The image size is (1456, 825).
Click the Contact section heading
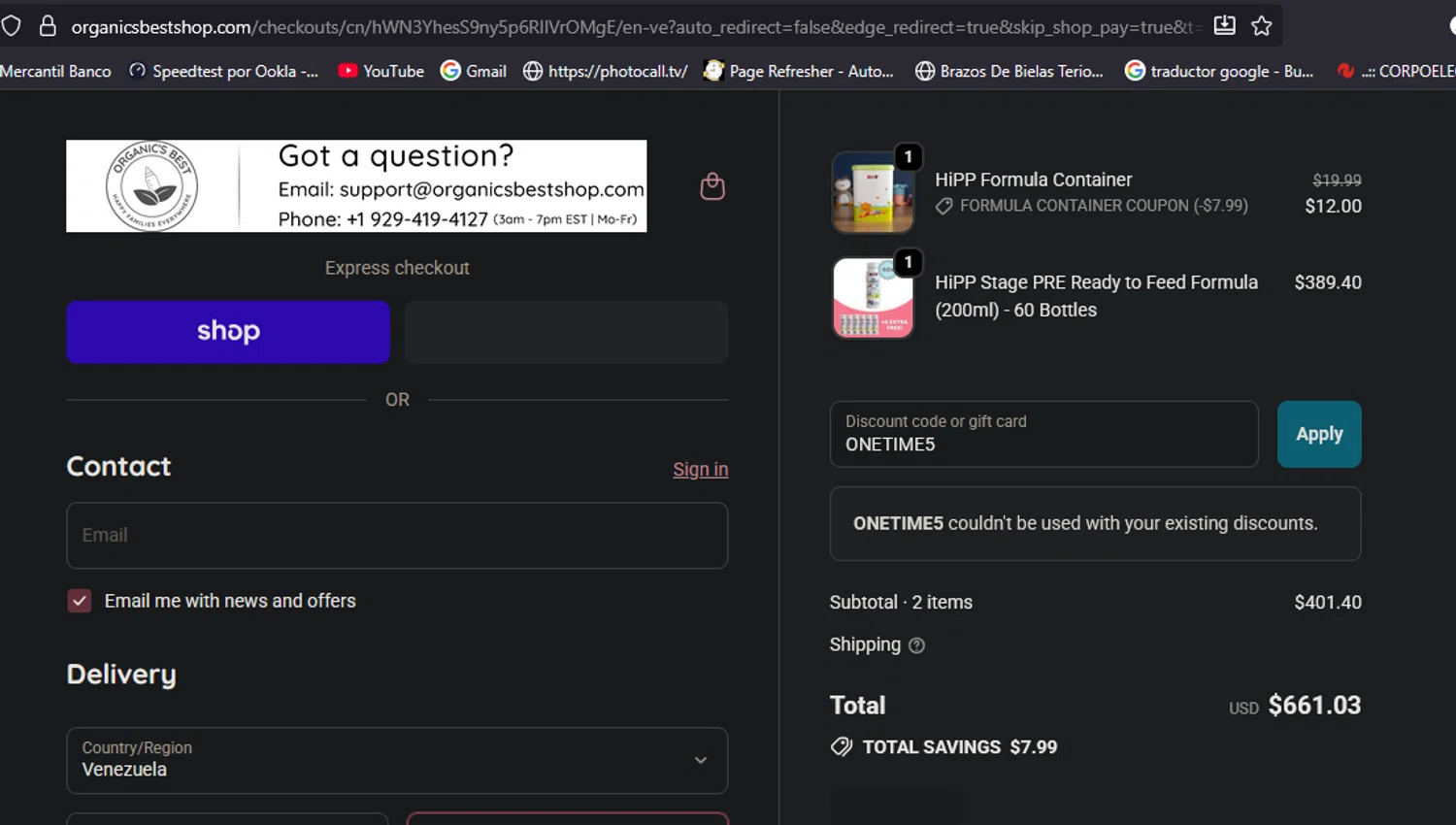(x=118, y=467)
